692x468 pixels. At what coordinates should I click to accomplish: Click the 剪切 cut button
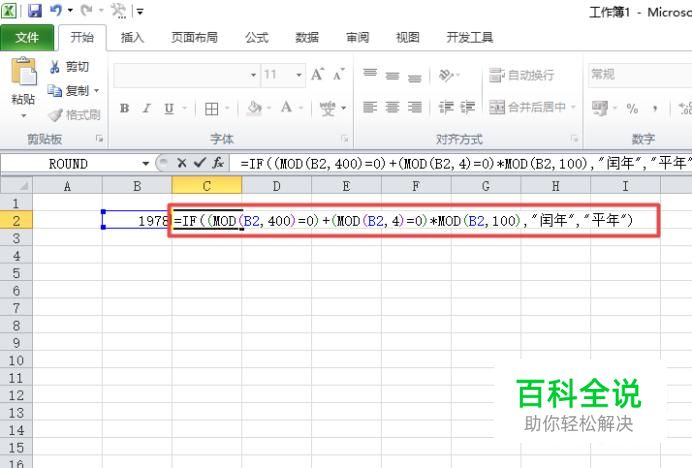click(x=69, y=67)
